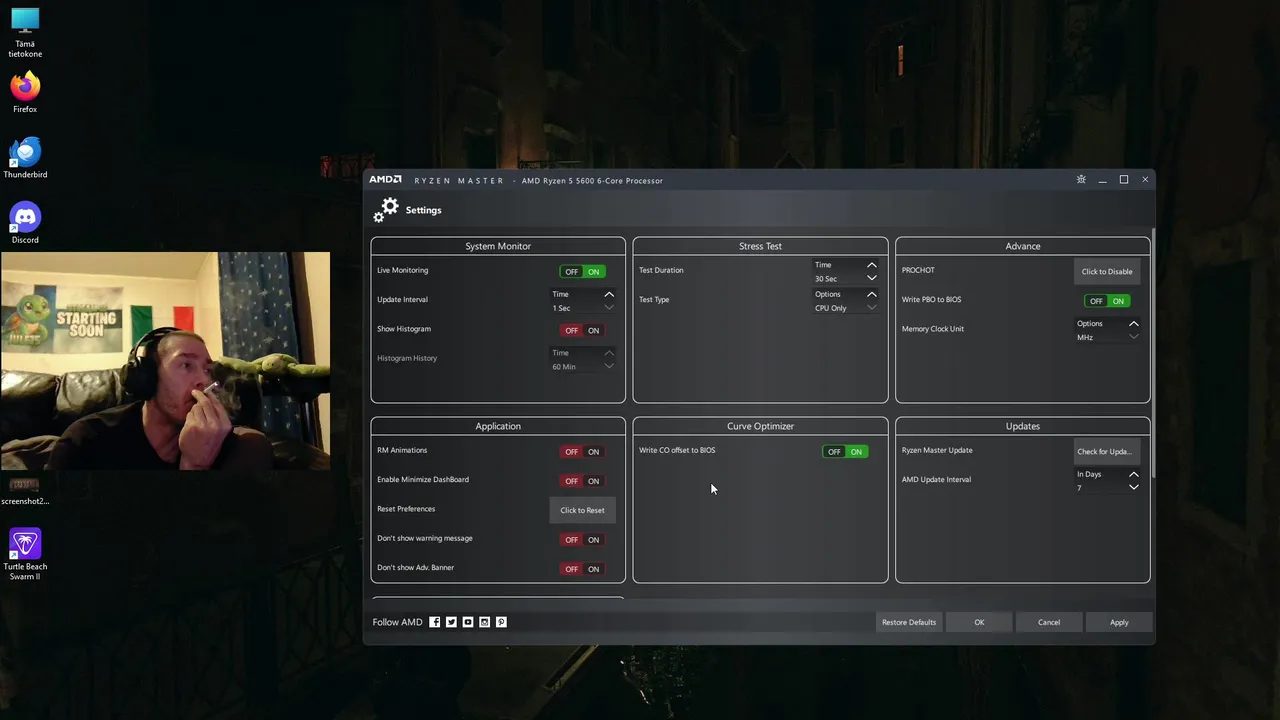This screenshot has width=1280, height=720.
Task: Click the Stress Test panel header
Action: [x=760, y=246]
